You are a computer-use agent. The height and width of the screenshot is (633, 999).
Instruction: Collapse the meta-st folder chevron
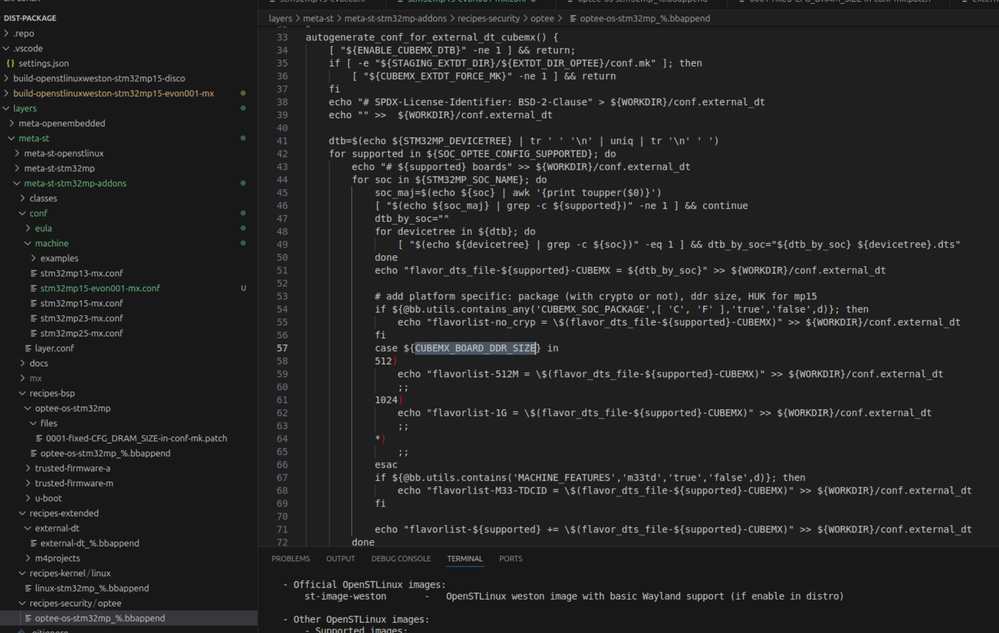click(11, 138)
